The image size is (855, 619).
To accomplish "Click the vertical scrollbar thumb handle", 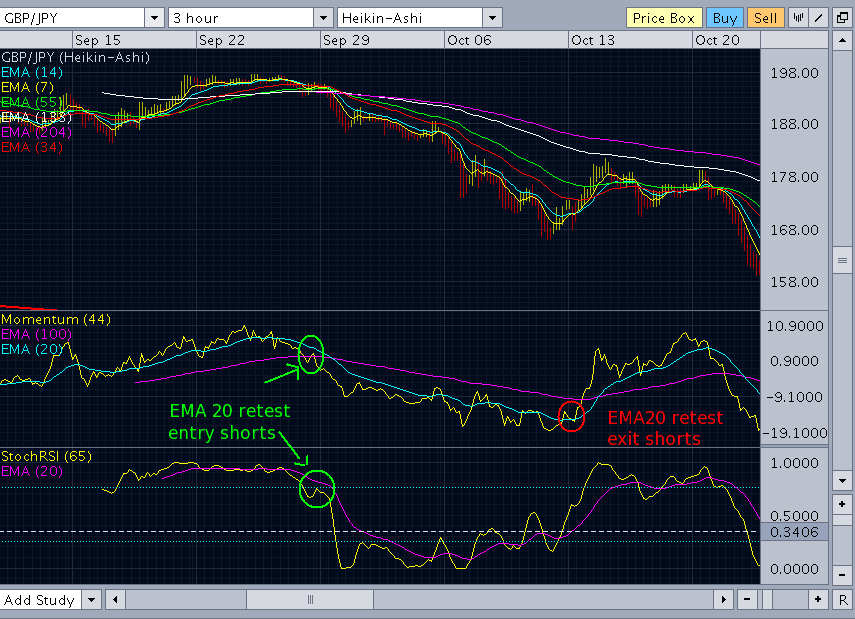I will [842, 261].
